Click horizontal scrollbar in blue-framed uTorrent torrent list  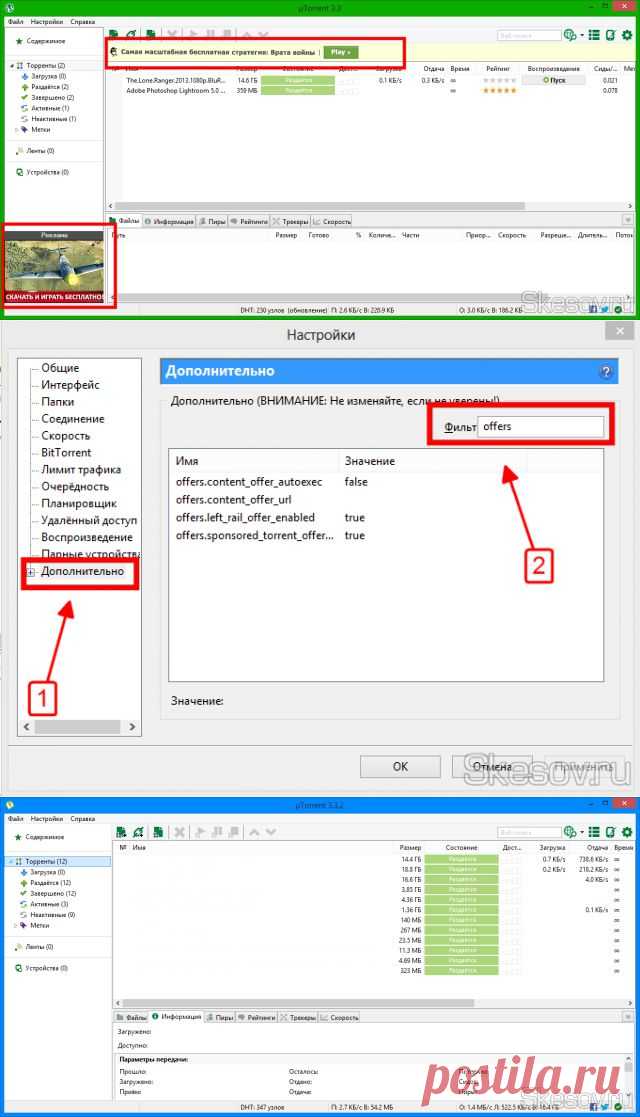(301, 1003)
